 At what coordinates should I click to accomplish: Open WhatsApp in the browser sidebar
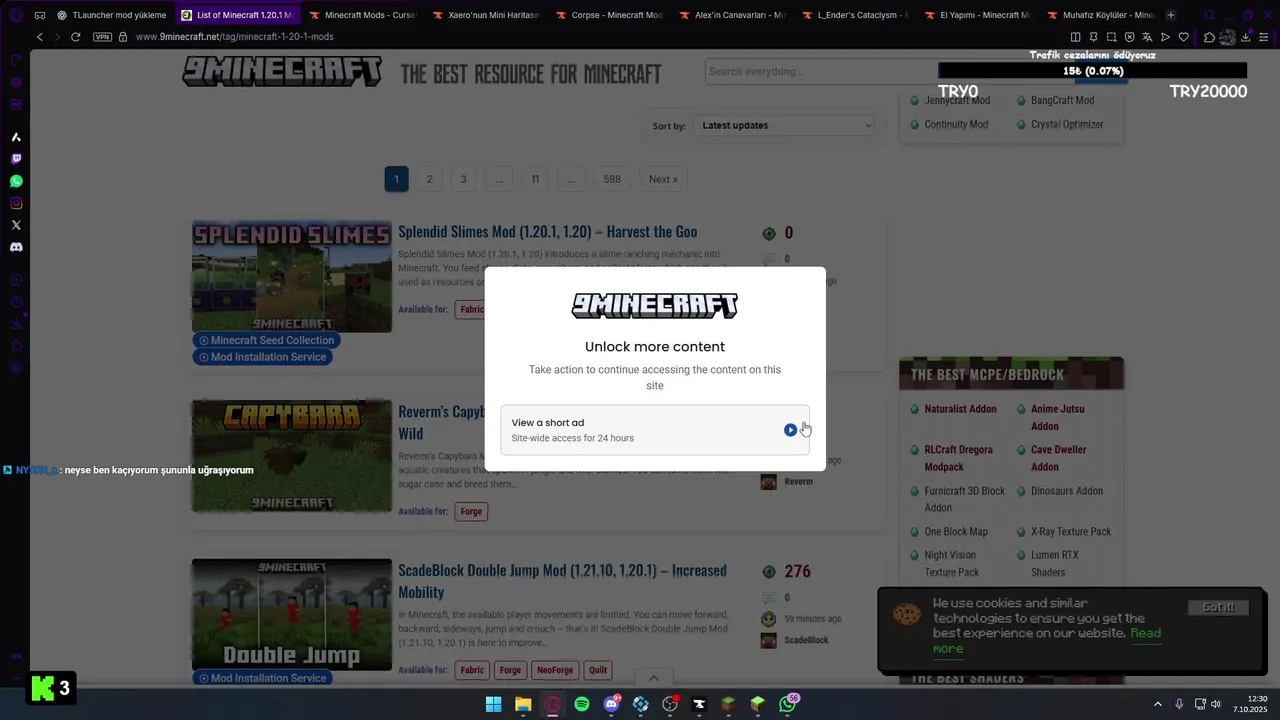click(16, 181)
